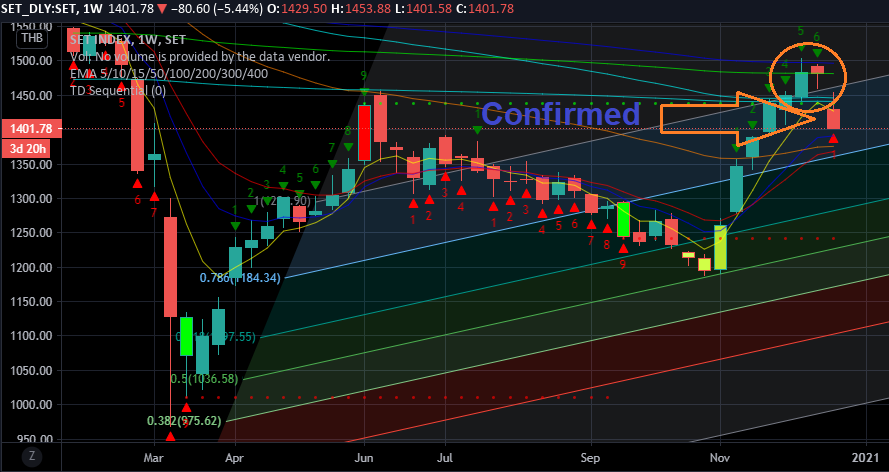Click the 3d 20h bar countdown label
The width and height of the screenshot is (889, 472).
coord(25,150)
